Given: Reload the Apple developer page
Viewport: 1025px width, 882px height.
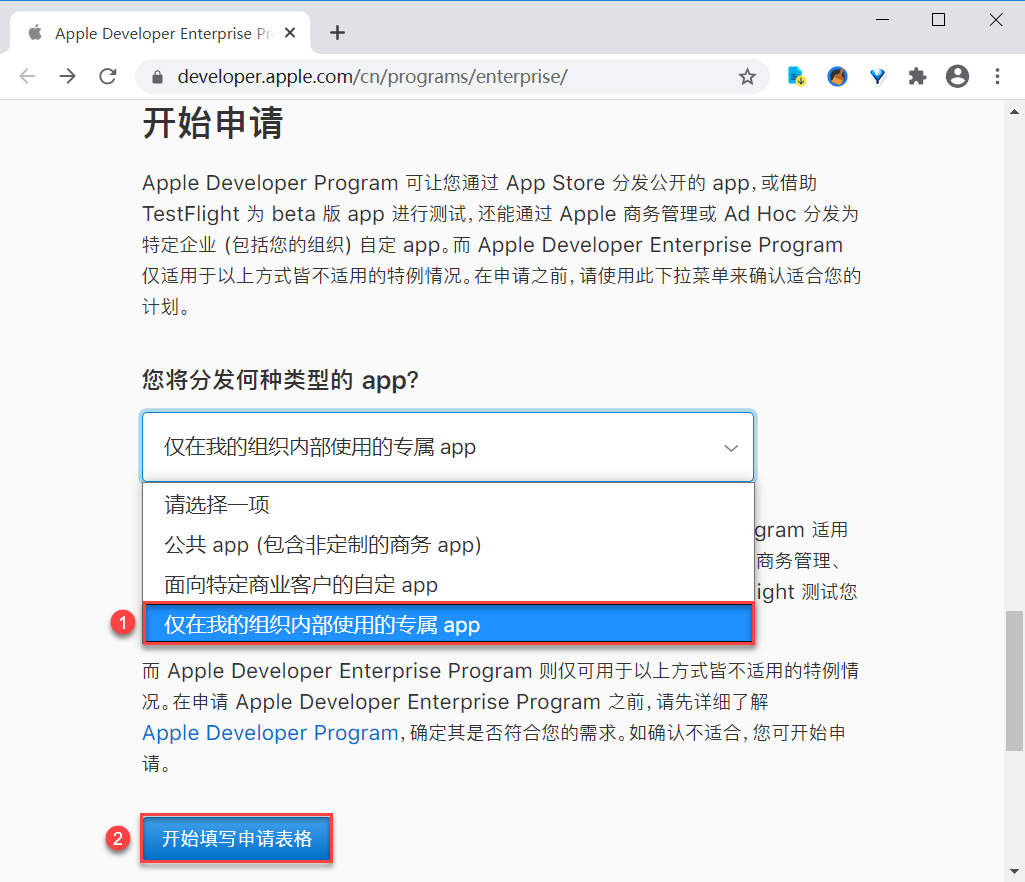Looking at the screenshot, I should 108,76.
